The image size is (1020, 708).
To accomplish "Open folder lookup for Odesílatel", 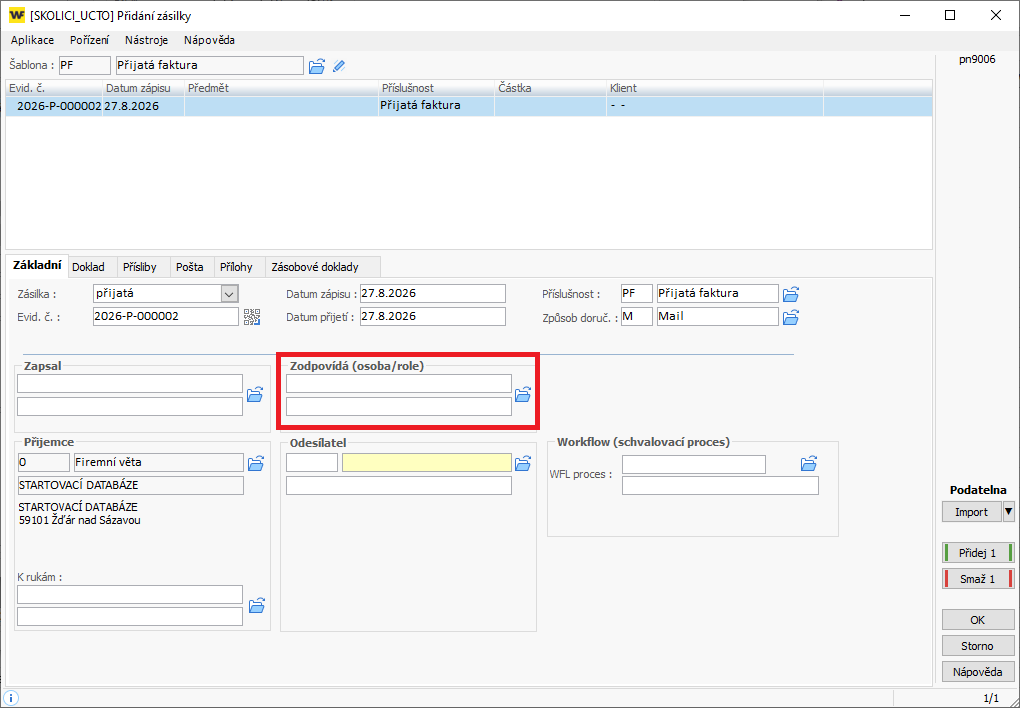I will [523, 463].
